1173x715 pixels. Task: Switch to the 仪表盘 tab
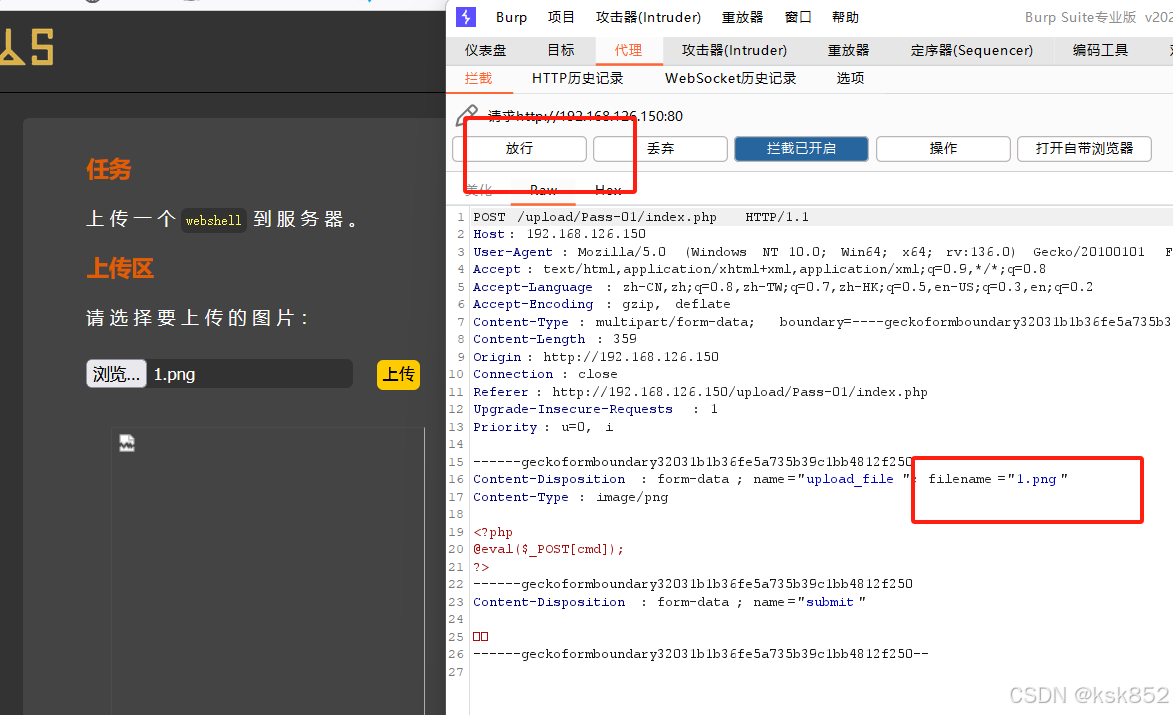[x=486, y=50]
